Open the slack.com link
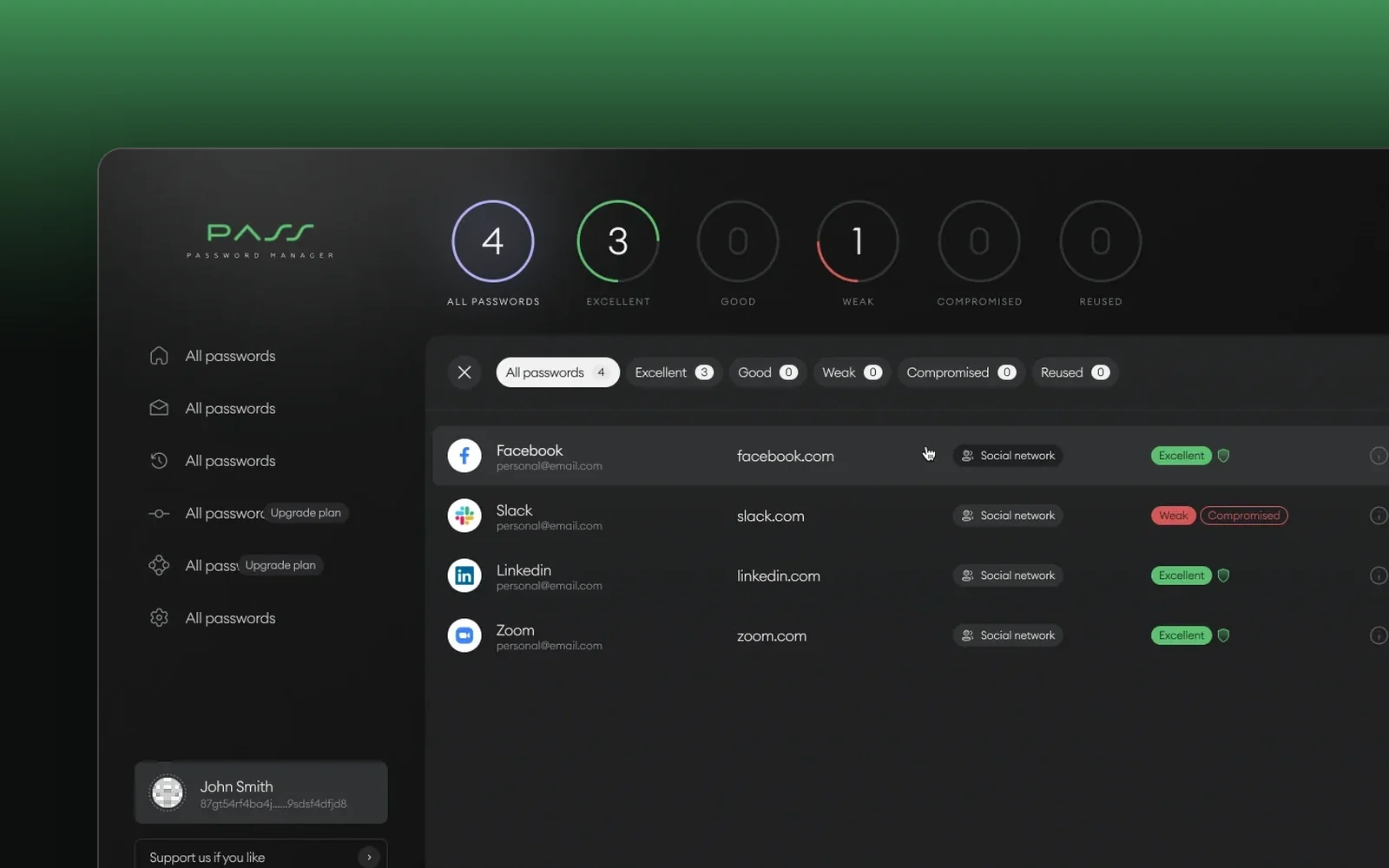The width and height of the screenshot is (1389, 868). point(771,516)
